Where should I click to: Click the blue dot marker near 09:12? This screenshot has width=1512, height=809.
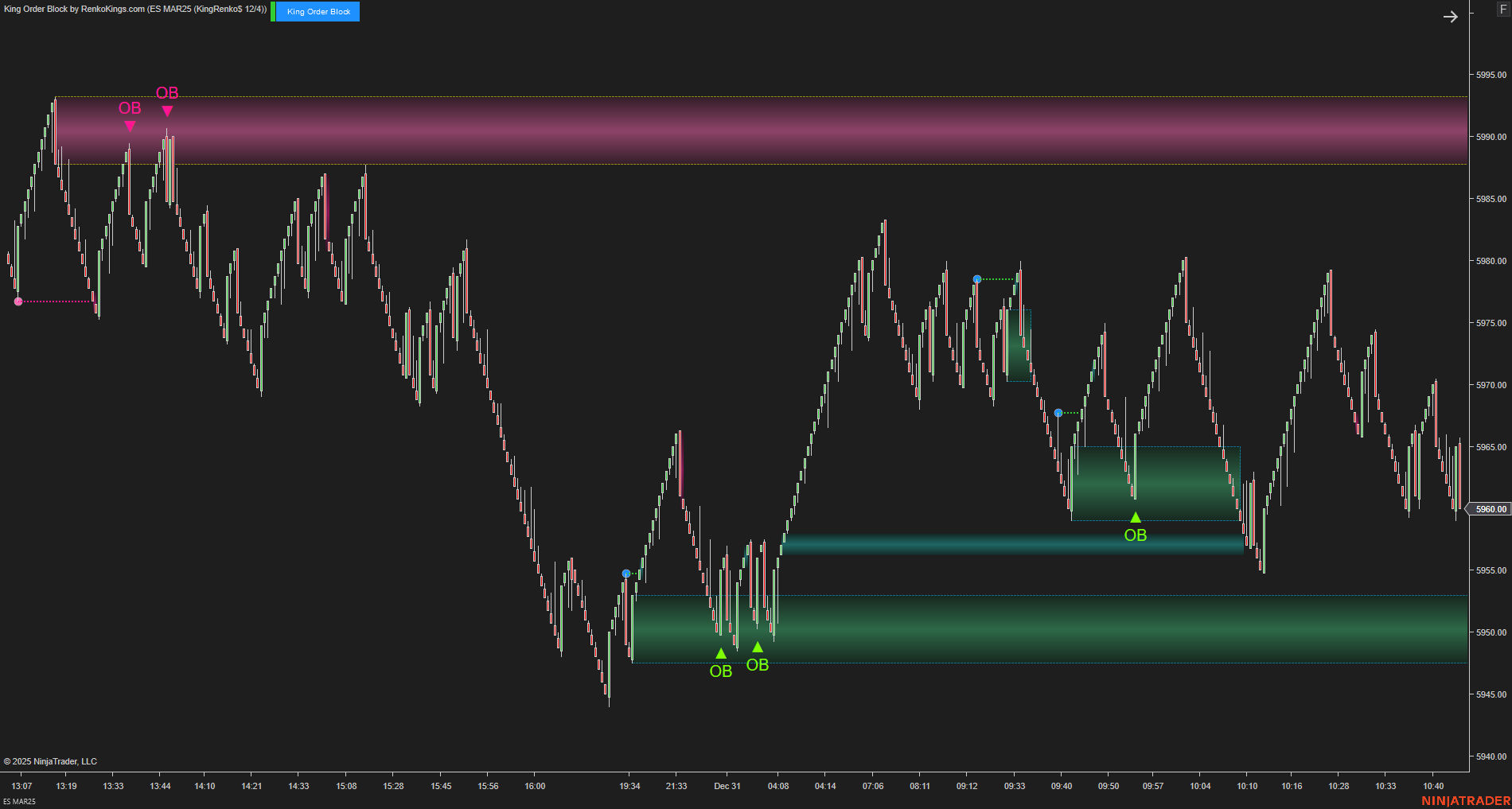tap(977, 278)
